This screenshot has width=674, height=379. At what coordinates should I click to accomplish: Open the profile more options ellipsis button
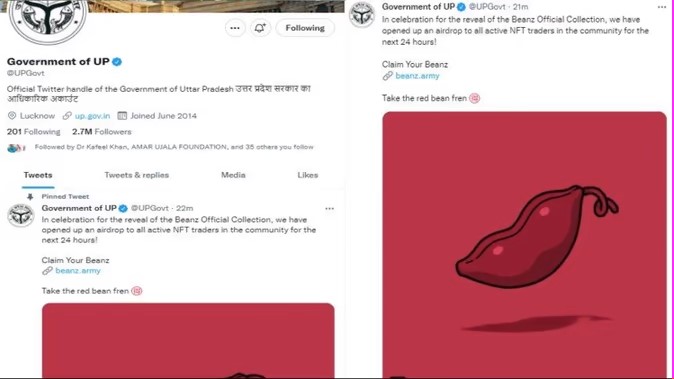[235, 28]
